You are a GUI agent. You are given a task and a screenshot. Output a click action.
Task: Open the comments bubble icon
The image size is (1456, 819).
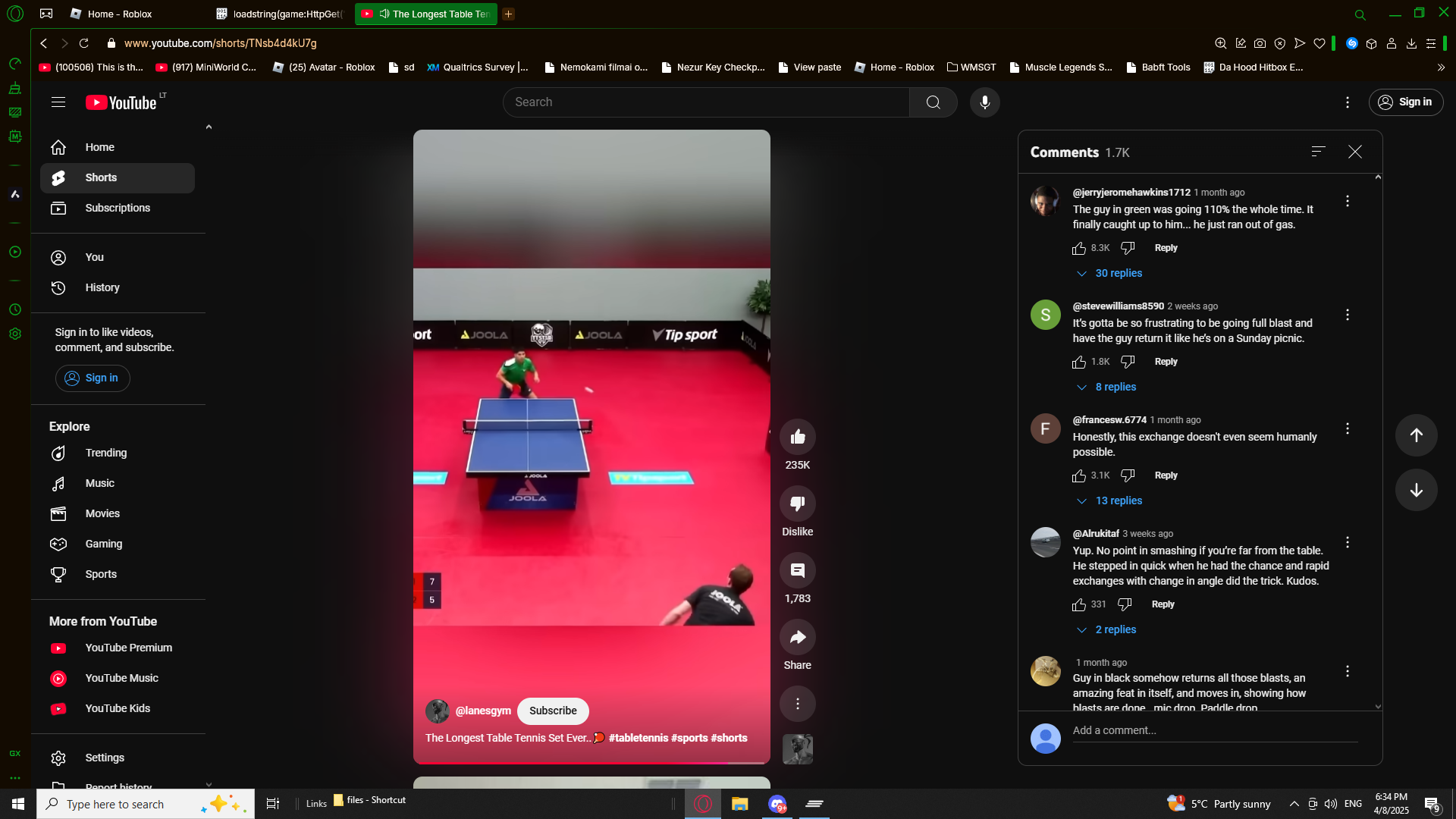point(797,570)
